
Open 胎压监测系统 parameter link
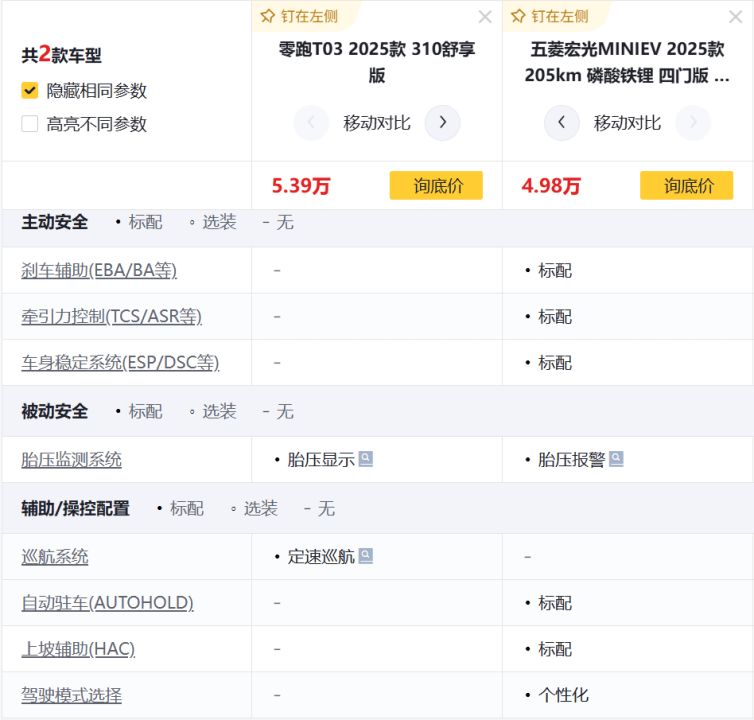click(x=72, y=460)
